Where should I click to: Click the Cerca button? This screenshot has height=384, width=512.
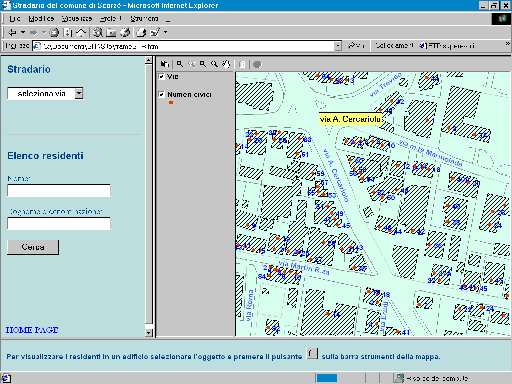click(33, 247)
